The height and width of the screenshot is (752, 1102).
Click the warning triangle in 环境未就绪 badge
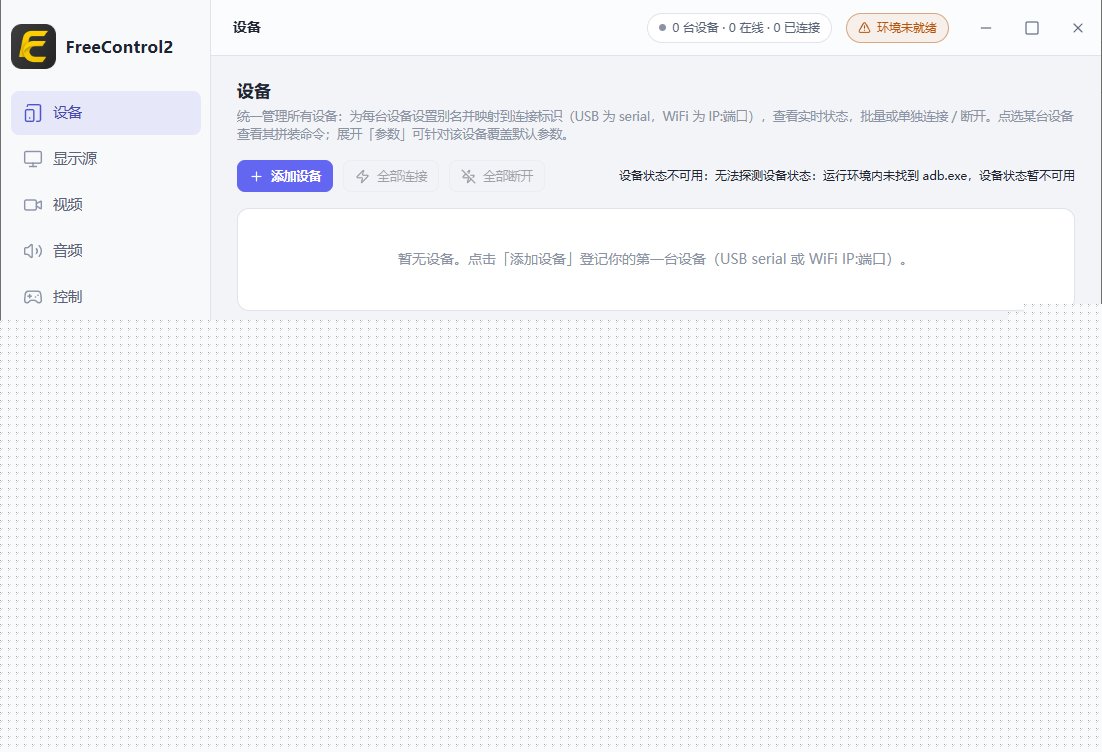pyautogui.click(x=864, y=28)
